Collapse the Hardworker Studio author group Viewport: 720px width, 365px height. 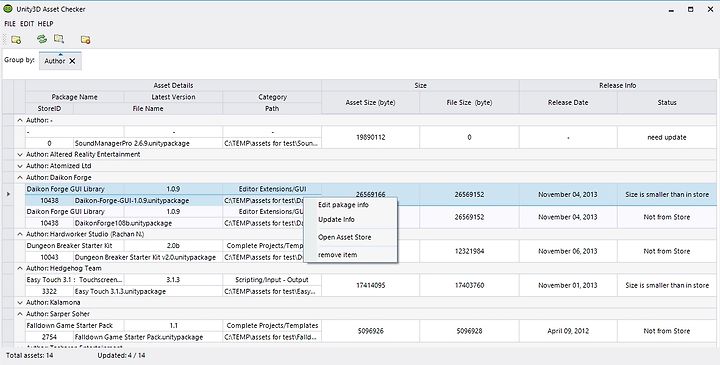tap(20, 234)
